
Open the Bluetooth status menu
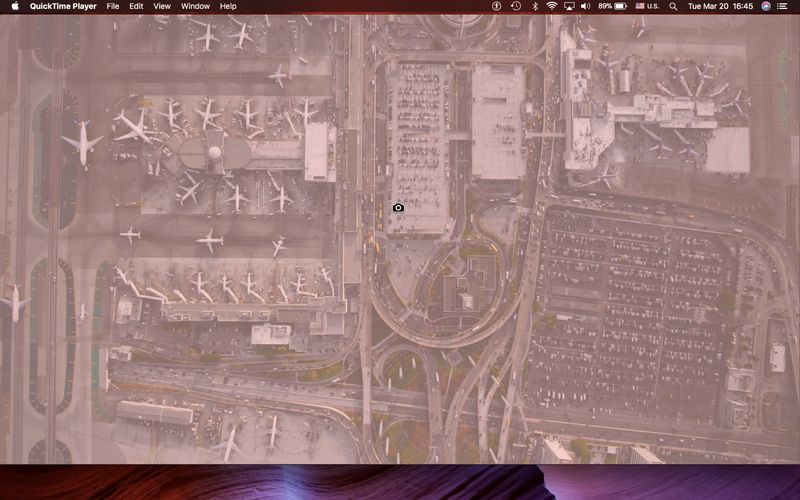pyautogui.click(x=535, y=6)
